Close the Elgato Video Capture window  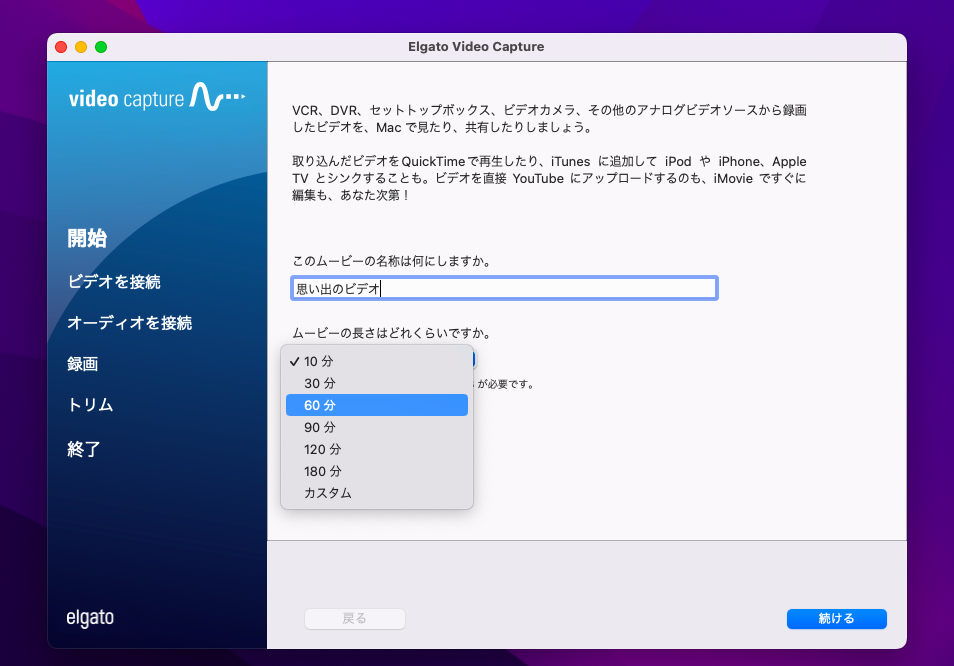tap(61, 47)
